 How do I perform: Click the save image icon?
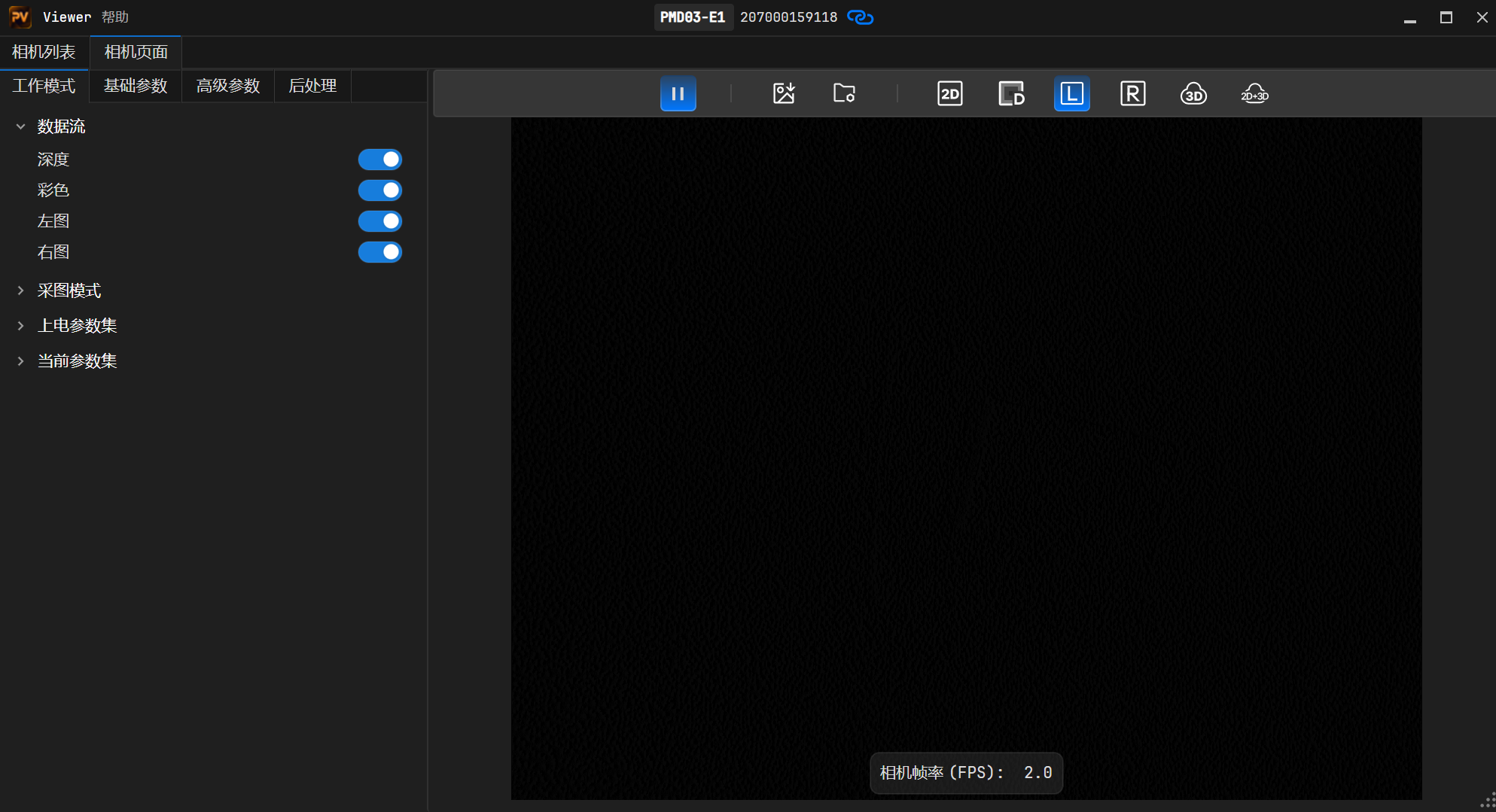(784, 94)
